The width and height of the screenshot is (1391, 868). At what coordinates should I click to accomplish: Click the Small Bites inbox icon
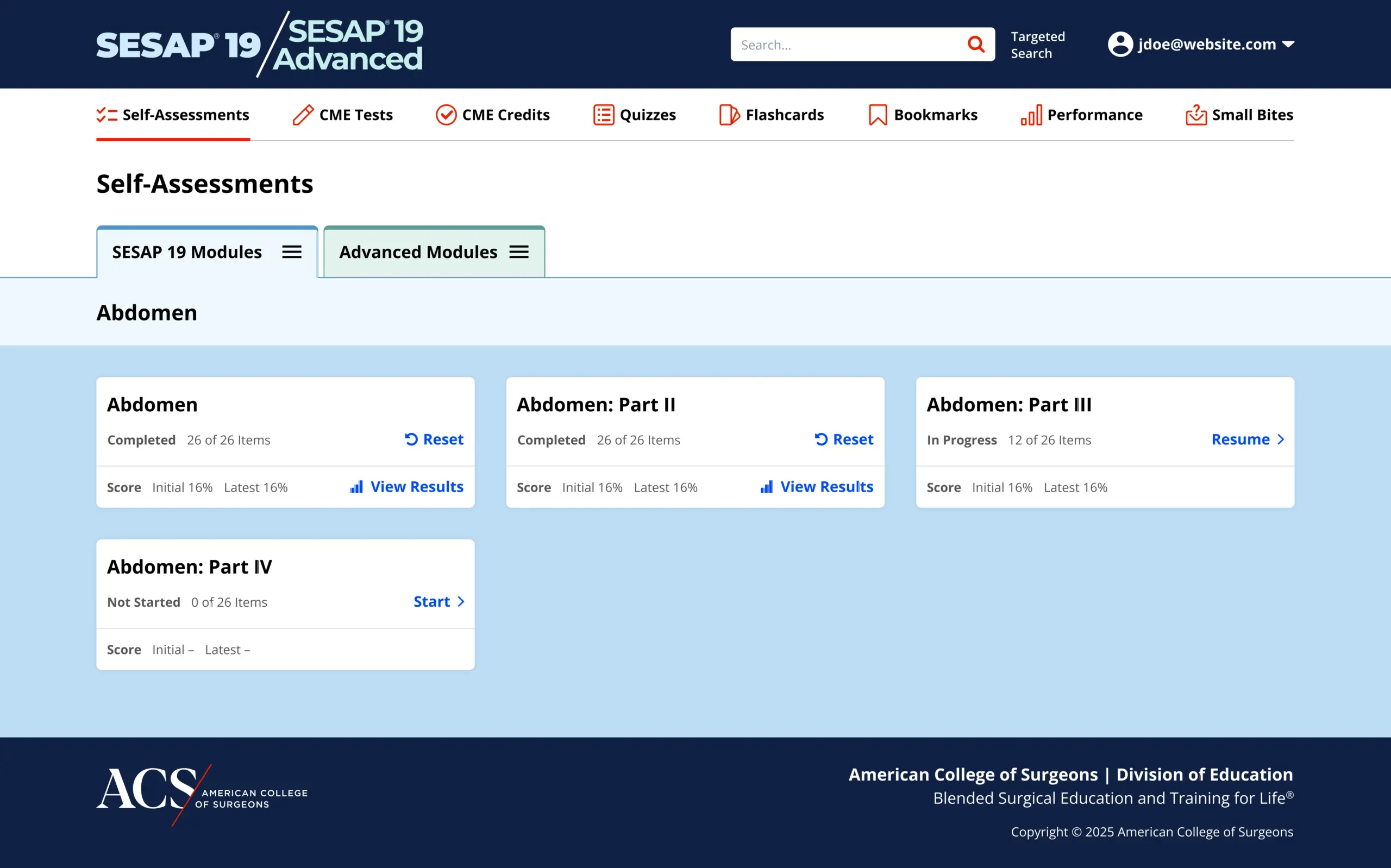[1196, 115]
